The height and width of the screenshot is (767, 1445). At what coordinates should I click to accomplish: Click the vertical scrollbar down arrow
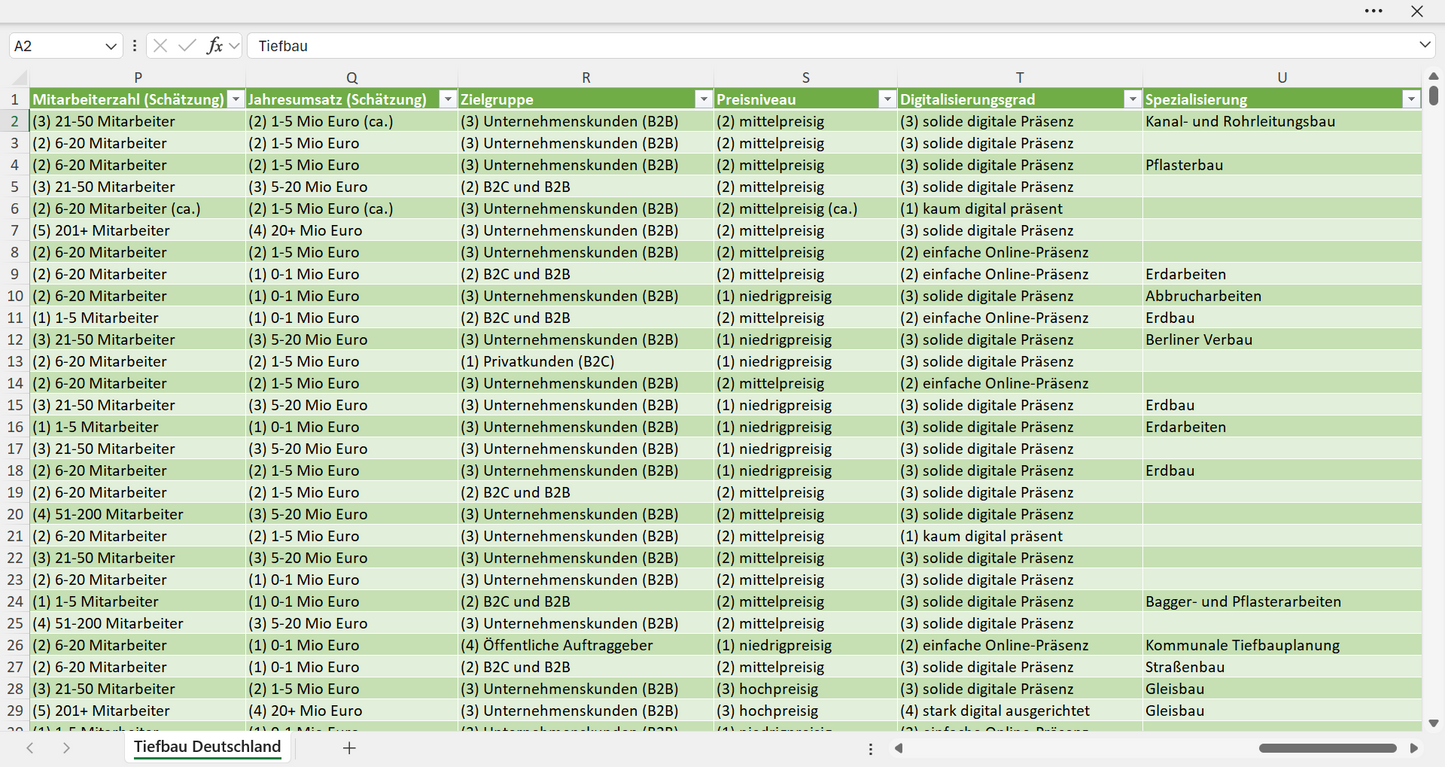click(1434, 723)
